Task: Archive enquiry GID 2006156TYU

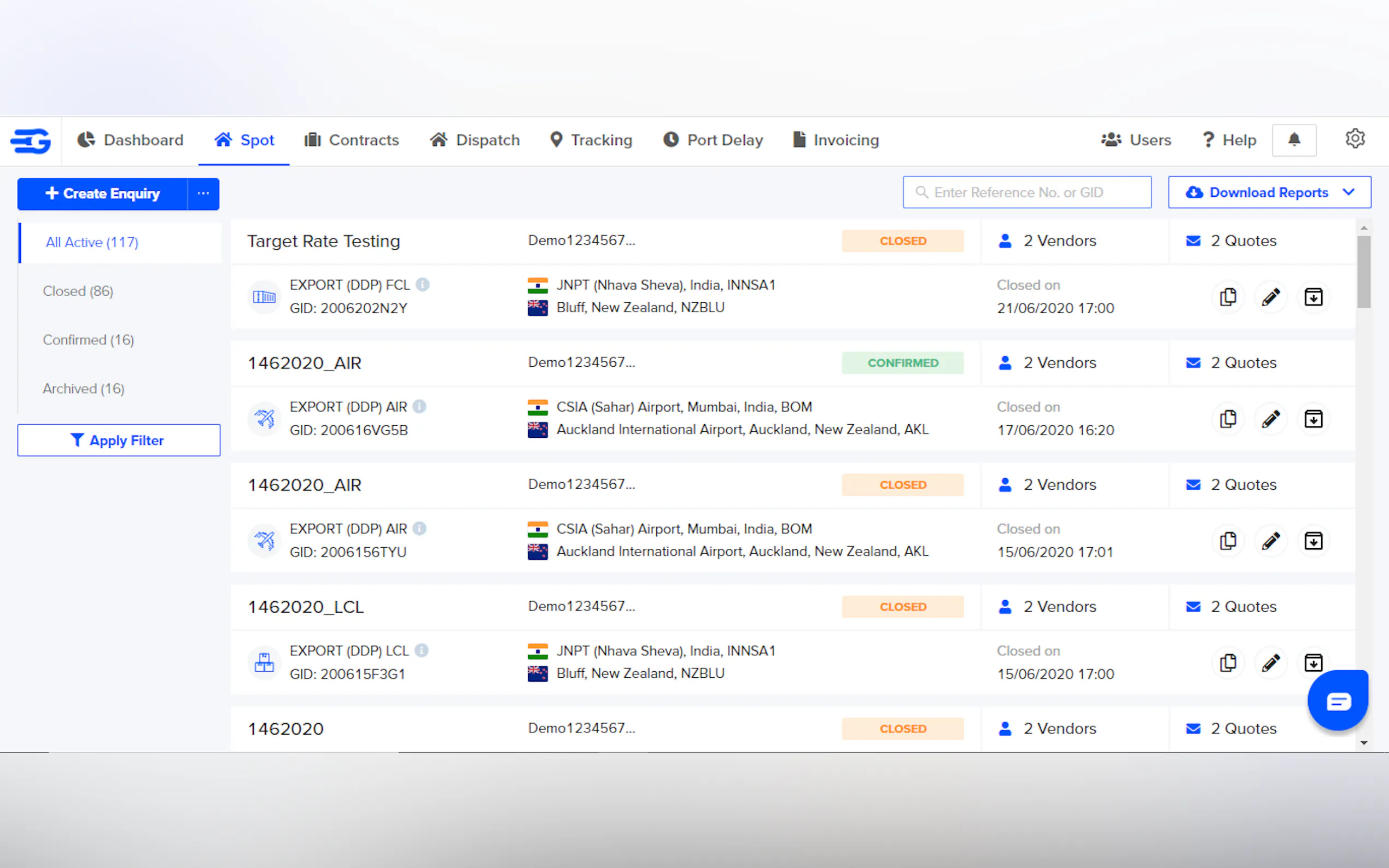Action: click(x=1313, y=541)
